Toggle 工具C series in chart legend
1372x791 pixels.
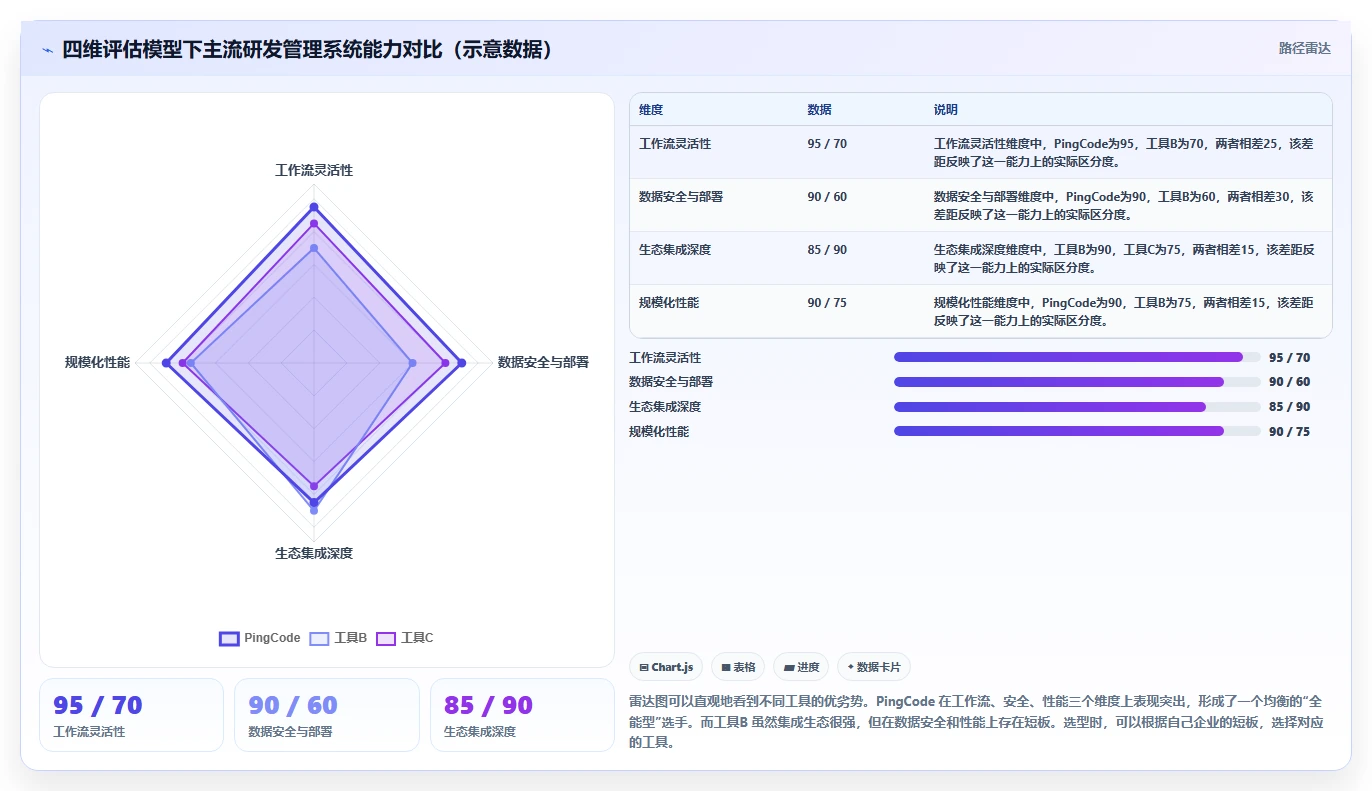coord(405,638)
